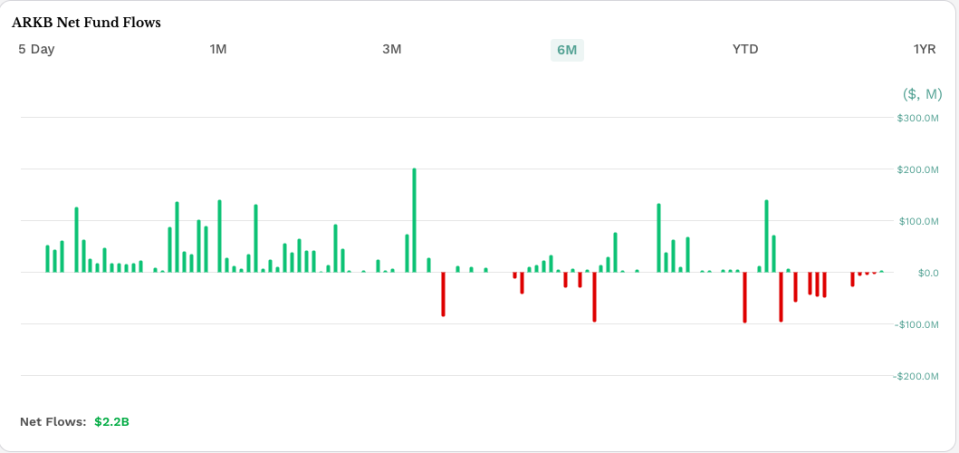The height and width of the screenshot is (453, 959).
Task: Click the red bar right of tallest green bar
Action: (443, 294)
